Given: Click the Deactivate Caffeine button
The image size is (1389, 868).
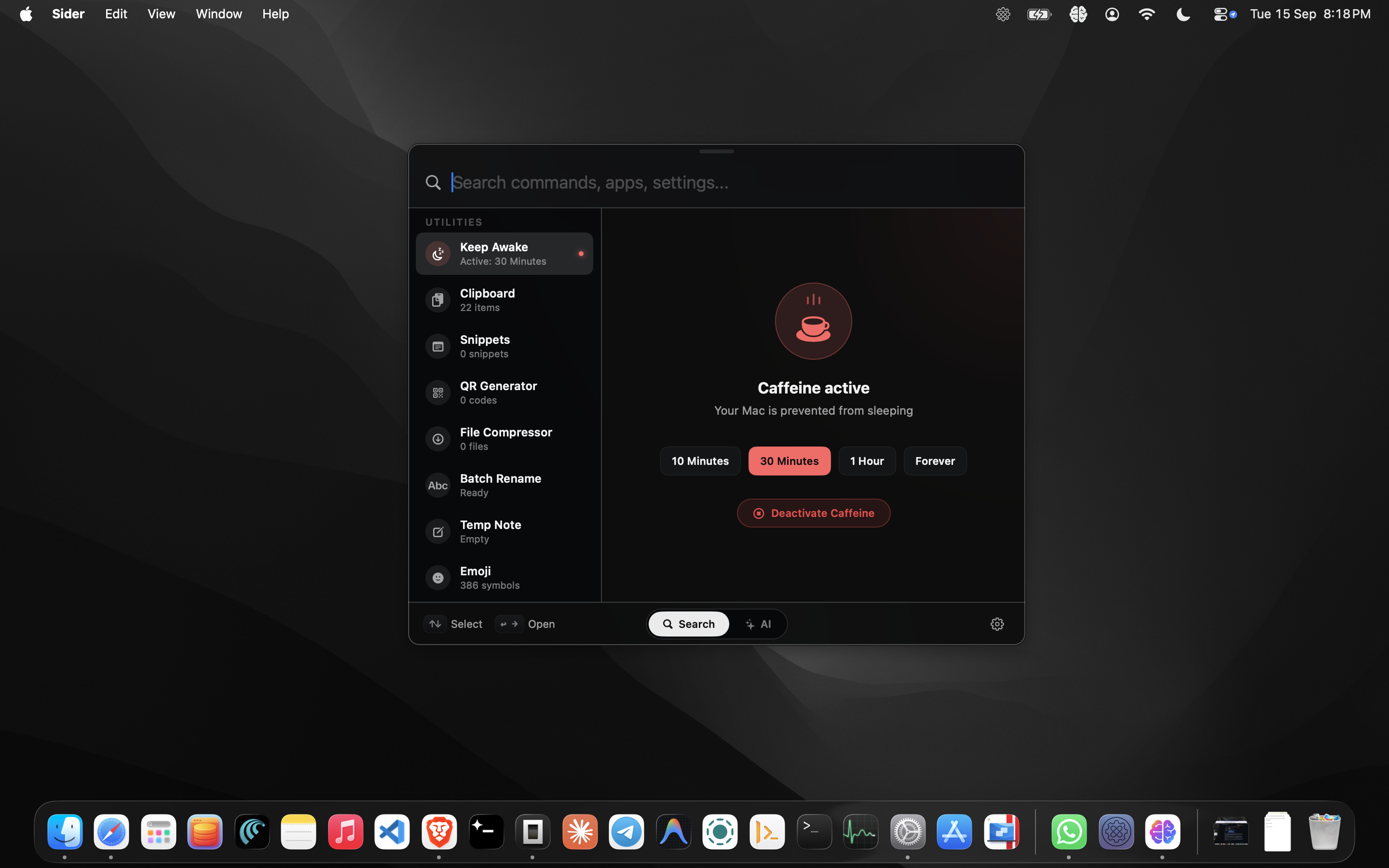Looking at the screenshot, I should click(x=813, y=513).
